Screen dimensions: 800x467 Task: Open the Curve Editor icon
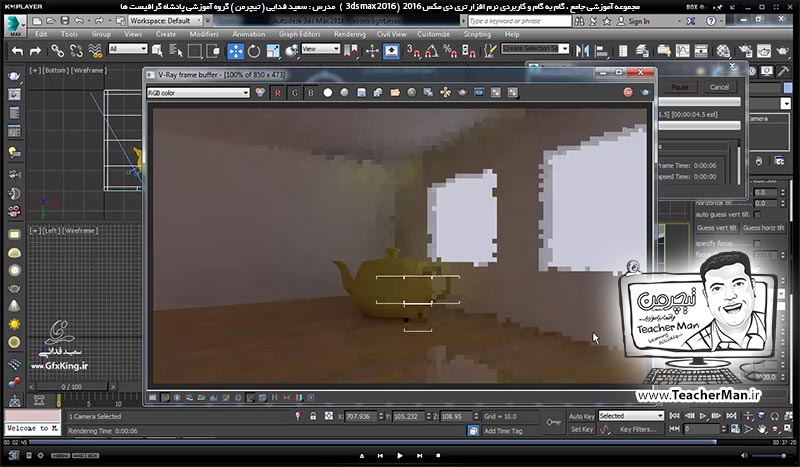pyautogui.click(x=682, y=51)
